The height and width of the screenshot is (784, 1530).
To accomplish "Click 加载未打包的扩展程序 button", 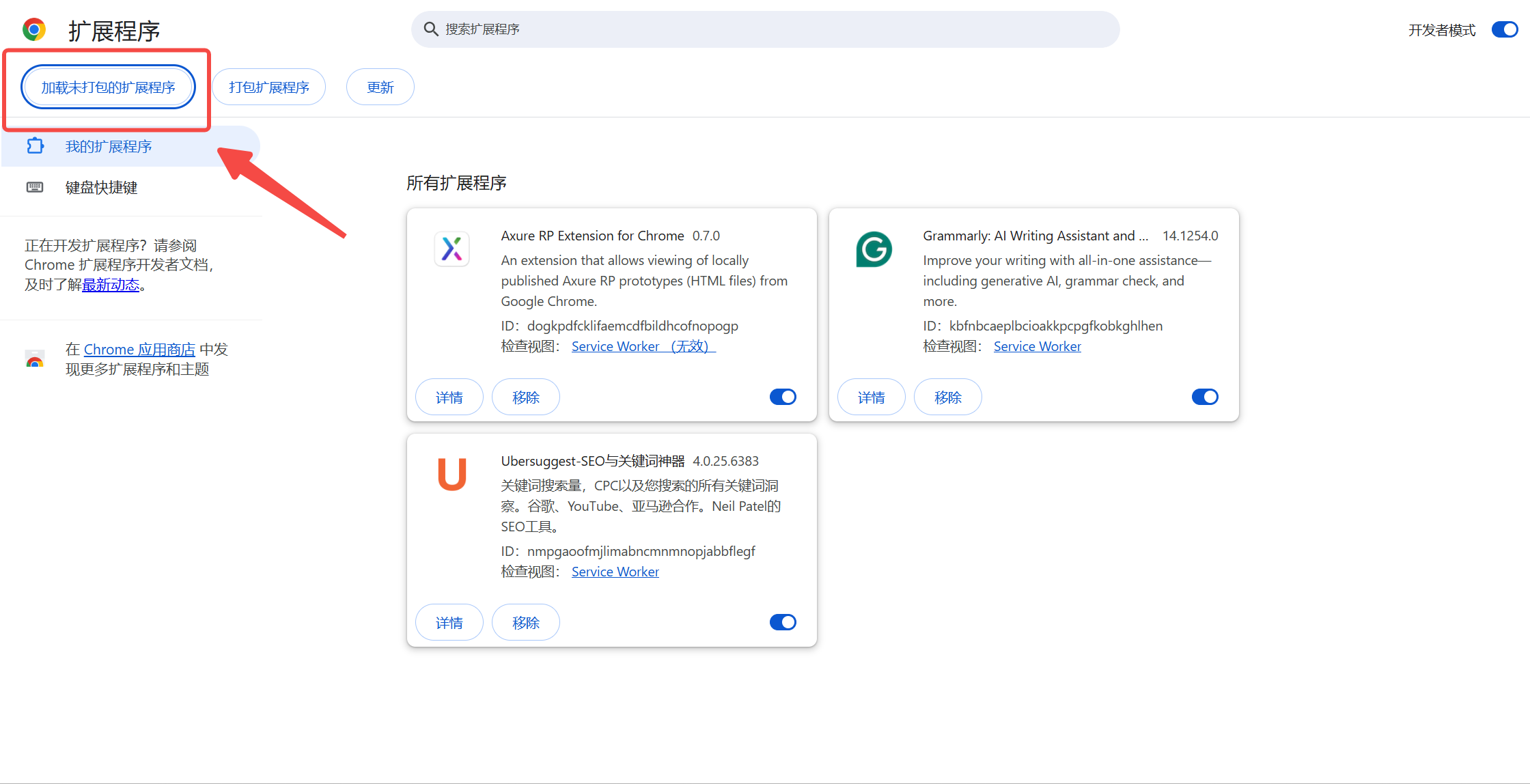I will coord(108,87).
